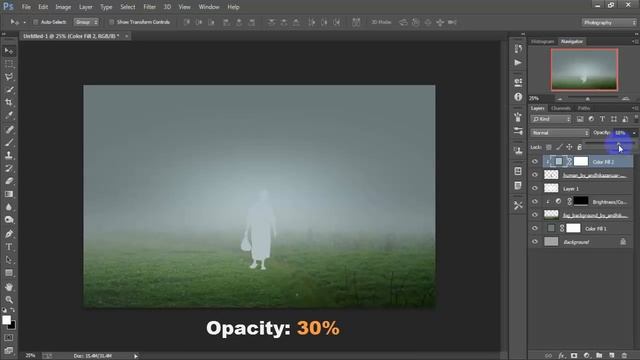This screenshot has height=360, width=640.
Task: Select the Eyedropper tool
Action: [x=9, y=115]
